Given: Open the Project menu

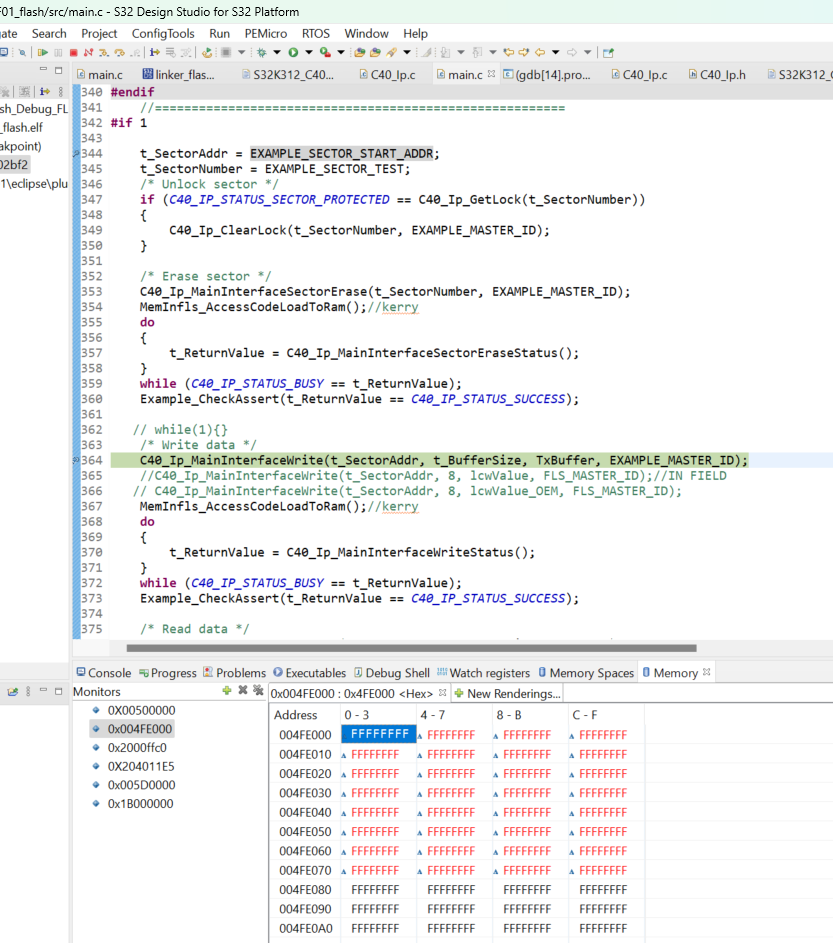Looking at the screenshot, I should click(x=99, y=34).
